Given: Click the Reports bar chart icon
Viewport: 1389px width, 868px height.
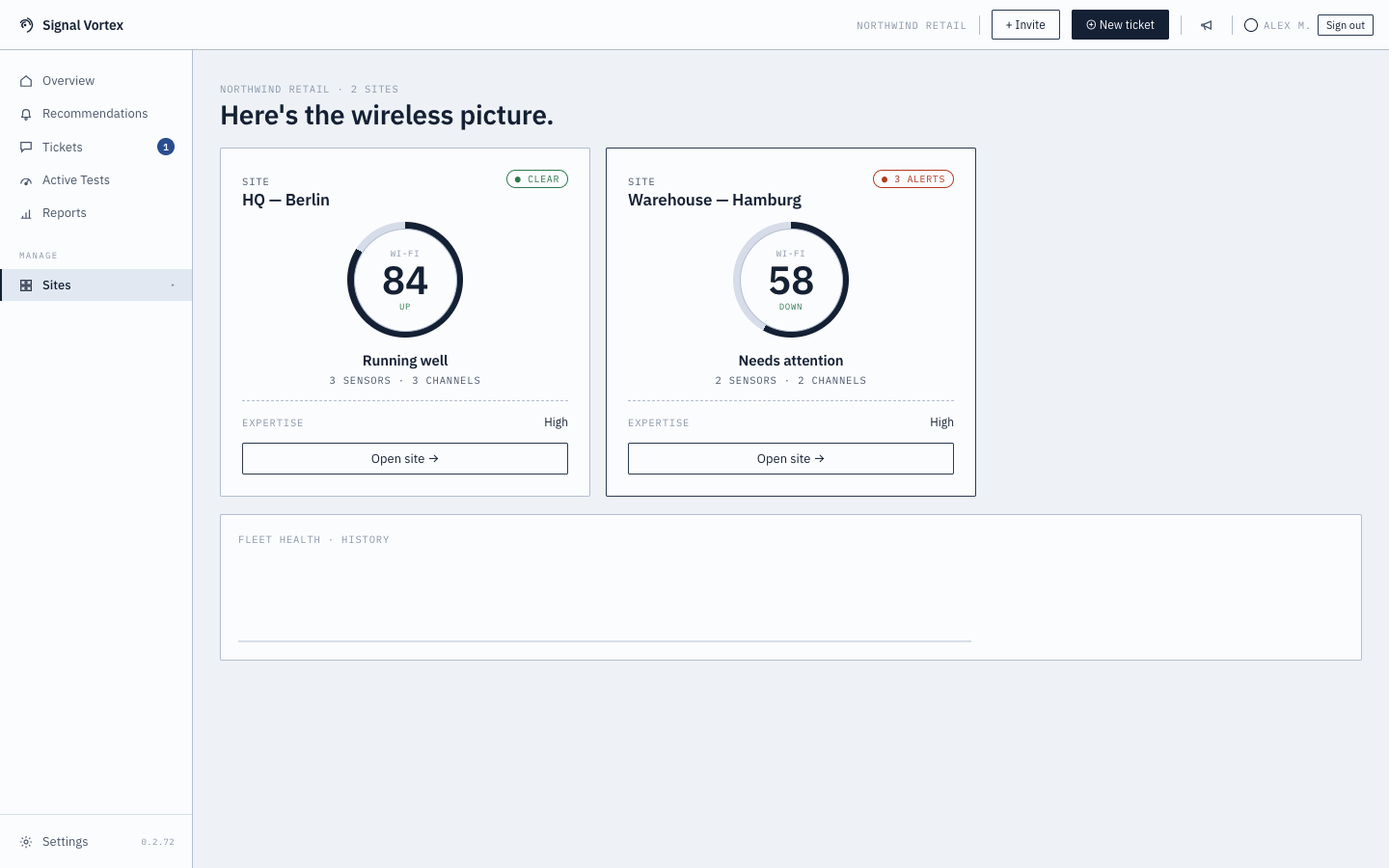Looking at the screenshot, I should (26, 213).
